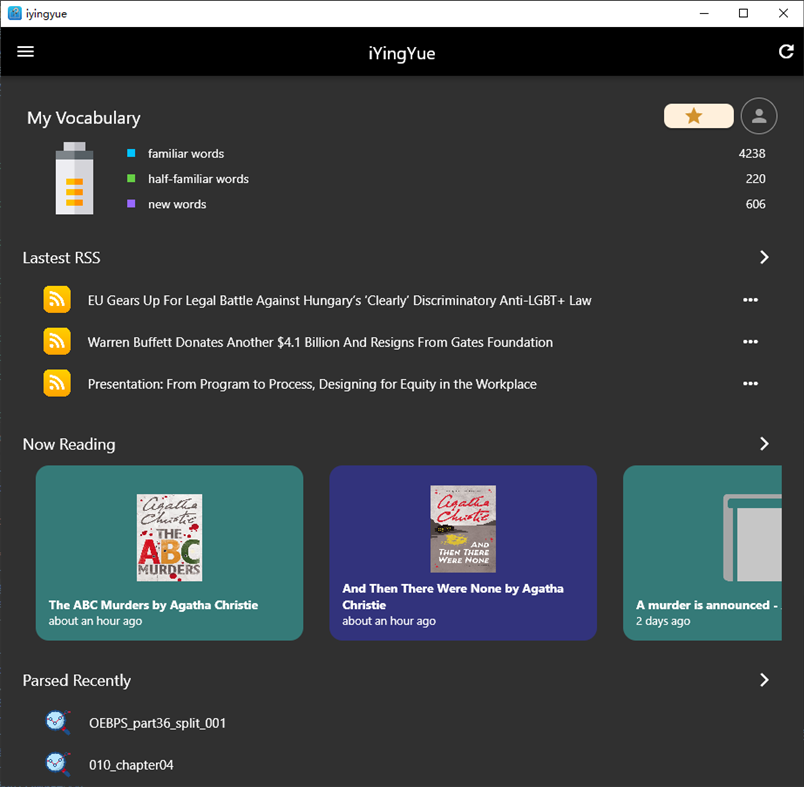Click the RSS icon next to the Warren Buffett article
The image size is (804, 787).
(x=57, y=341)
